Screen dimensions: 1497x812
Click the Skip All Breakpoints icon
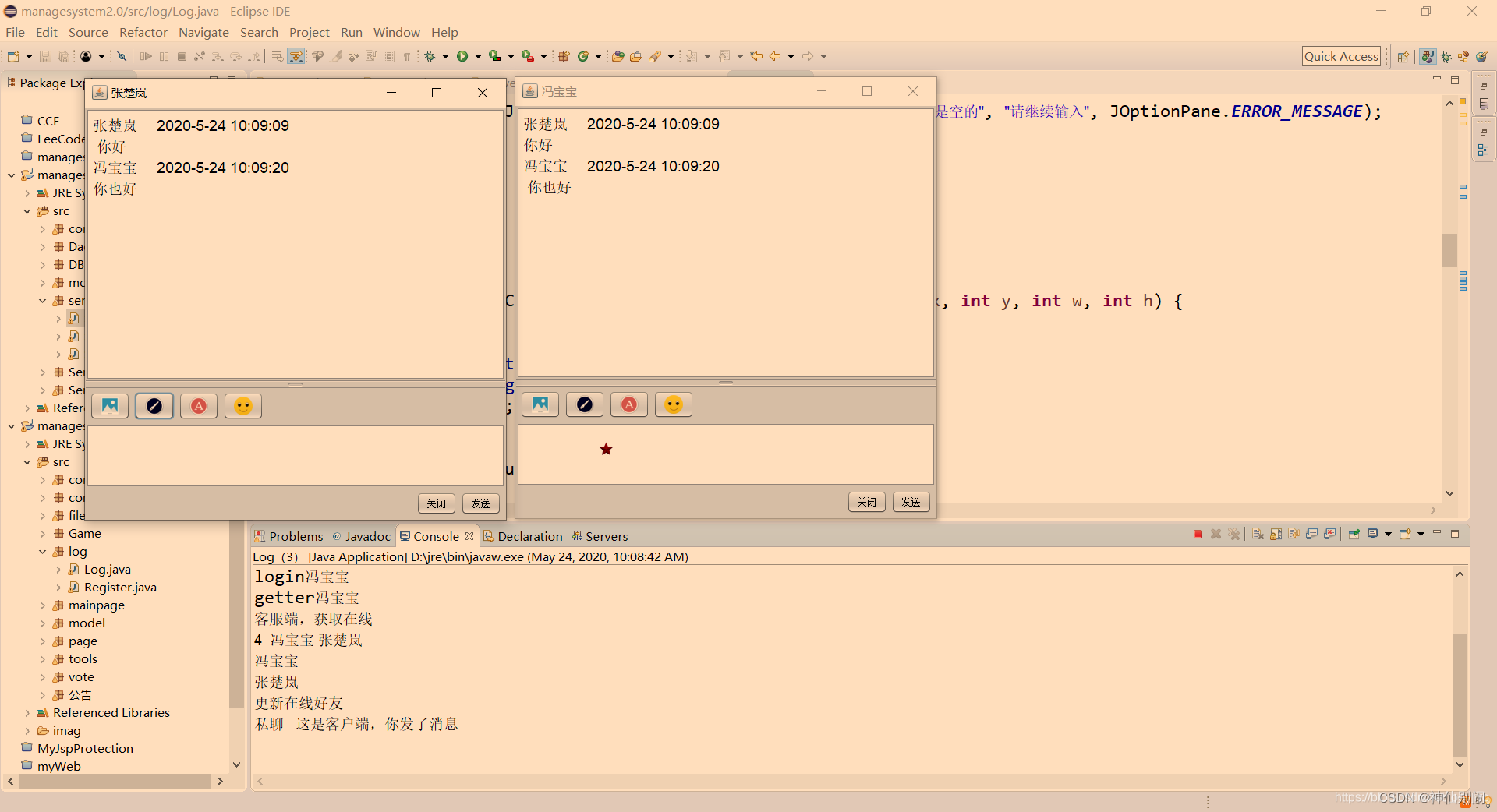[122, 56]
